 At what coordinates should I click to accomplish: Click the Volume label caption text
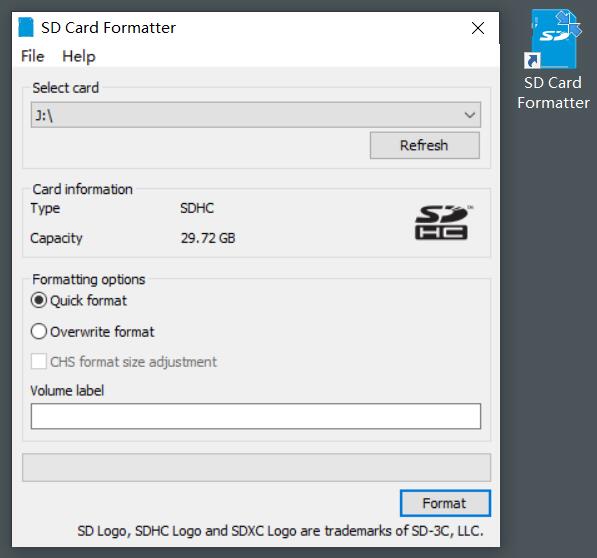pos(67,391)
